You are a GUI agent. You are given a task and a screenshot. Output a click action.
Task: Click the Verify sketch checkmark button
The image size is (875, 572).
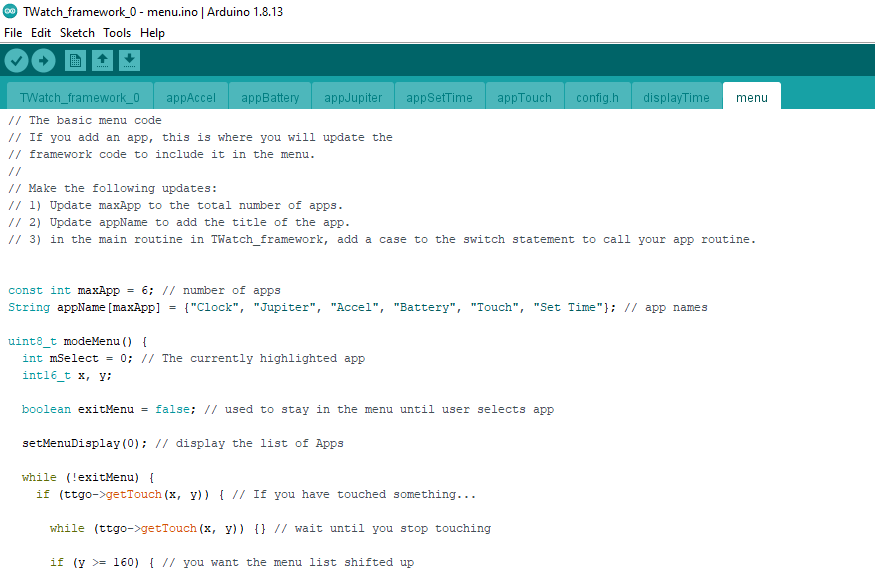16,61
